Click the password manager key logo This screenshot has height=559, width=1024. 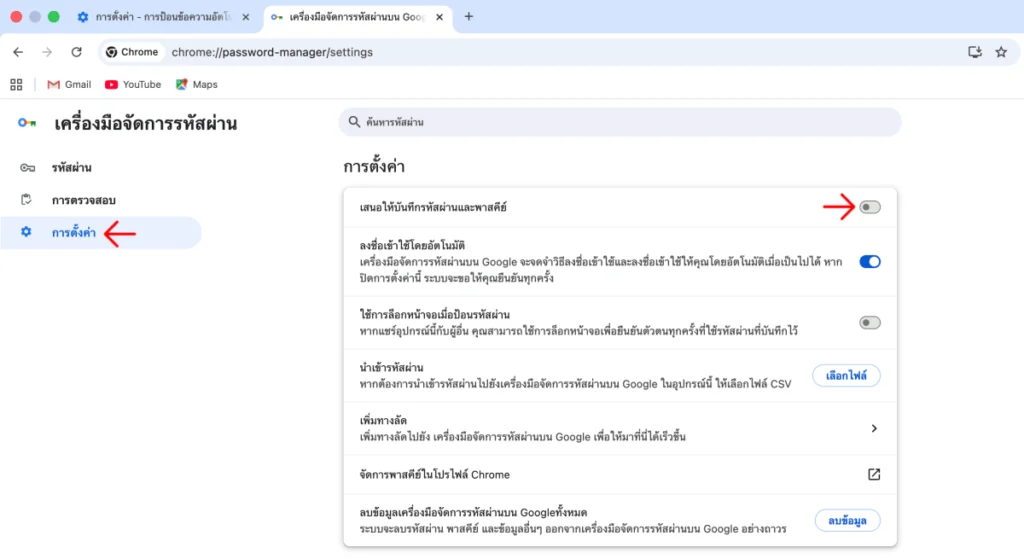click(27, 123)
